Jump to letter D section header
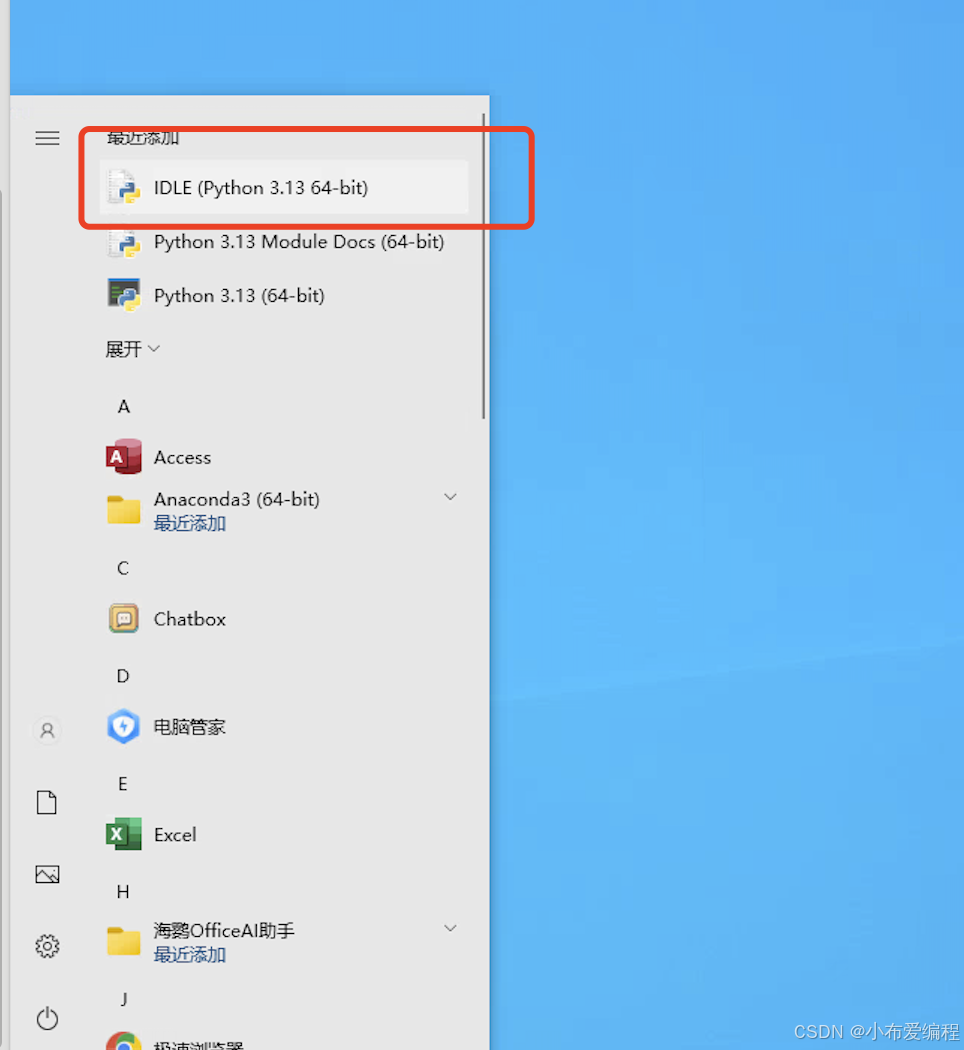Screen dimensions: 964x1050 [123, 676]
